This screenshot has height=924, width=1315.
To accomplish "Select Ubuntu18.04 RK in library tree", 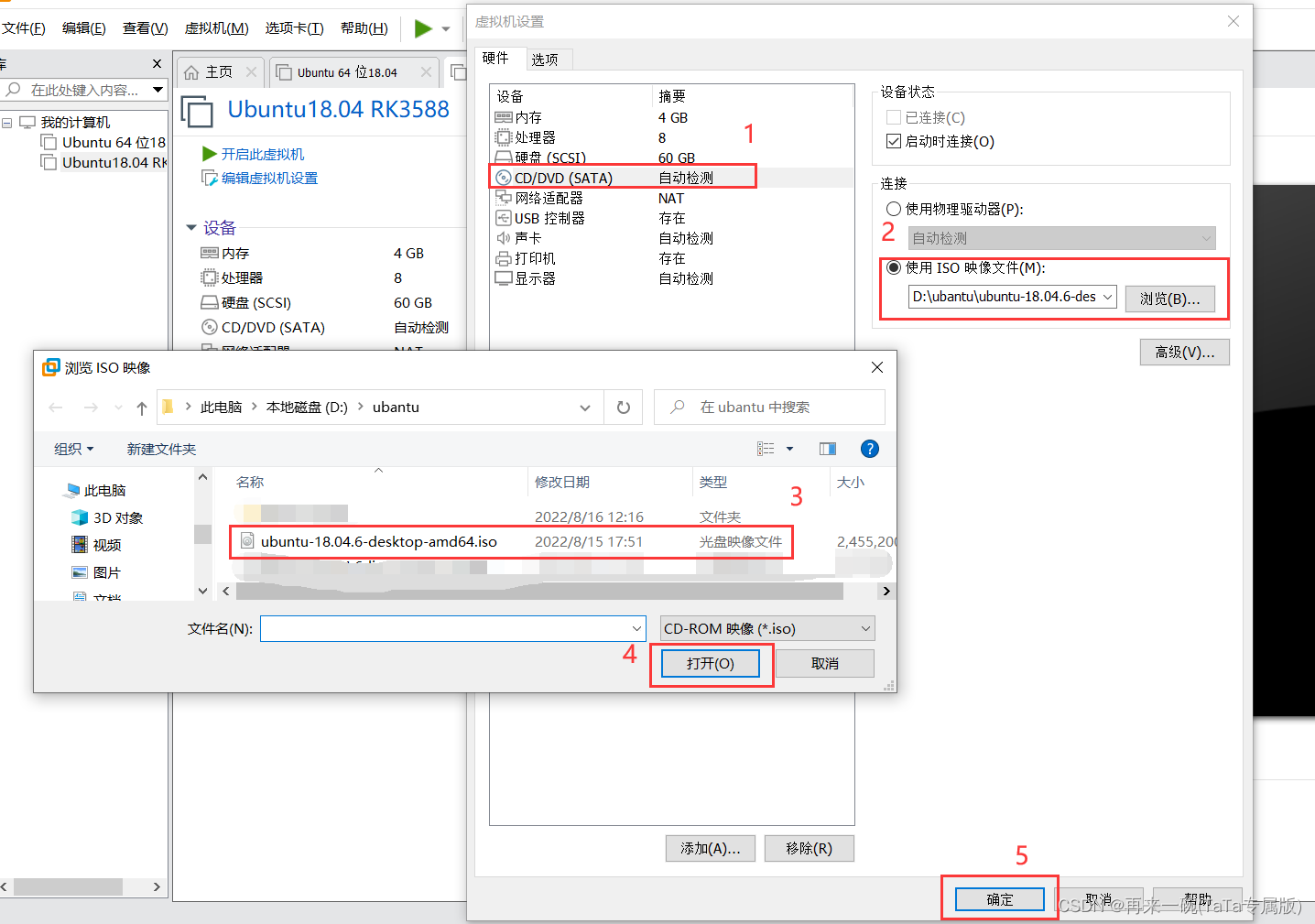I will click(114, 162).
